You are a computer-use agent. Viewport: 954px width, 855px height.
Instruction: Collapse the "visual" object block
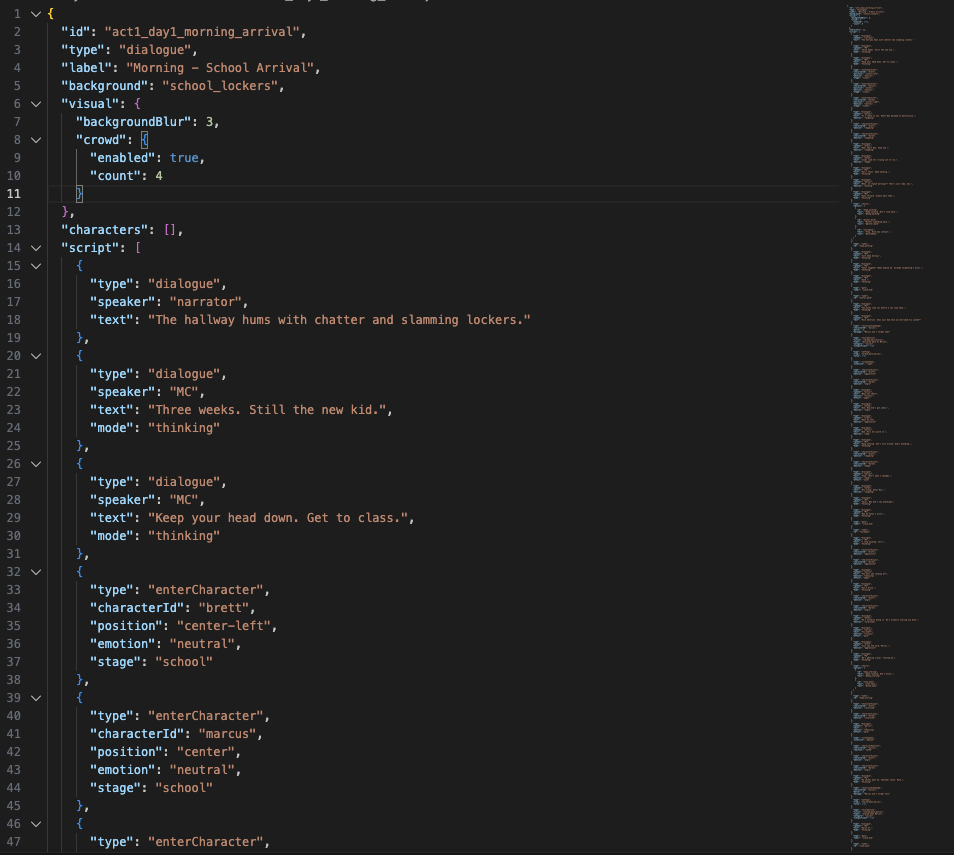click(36, 103)
